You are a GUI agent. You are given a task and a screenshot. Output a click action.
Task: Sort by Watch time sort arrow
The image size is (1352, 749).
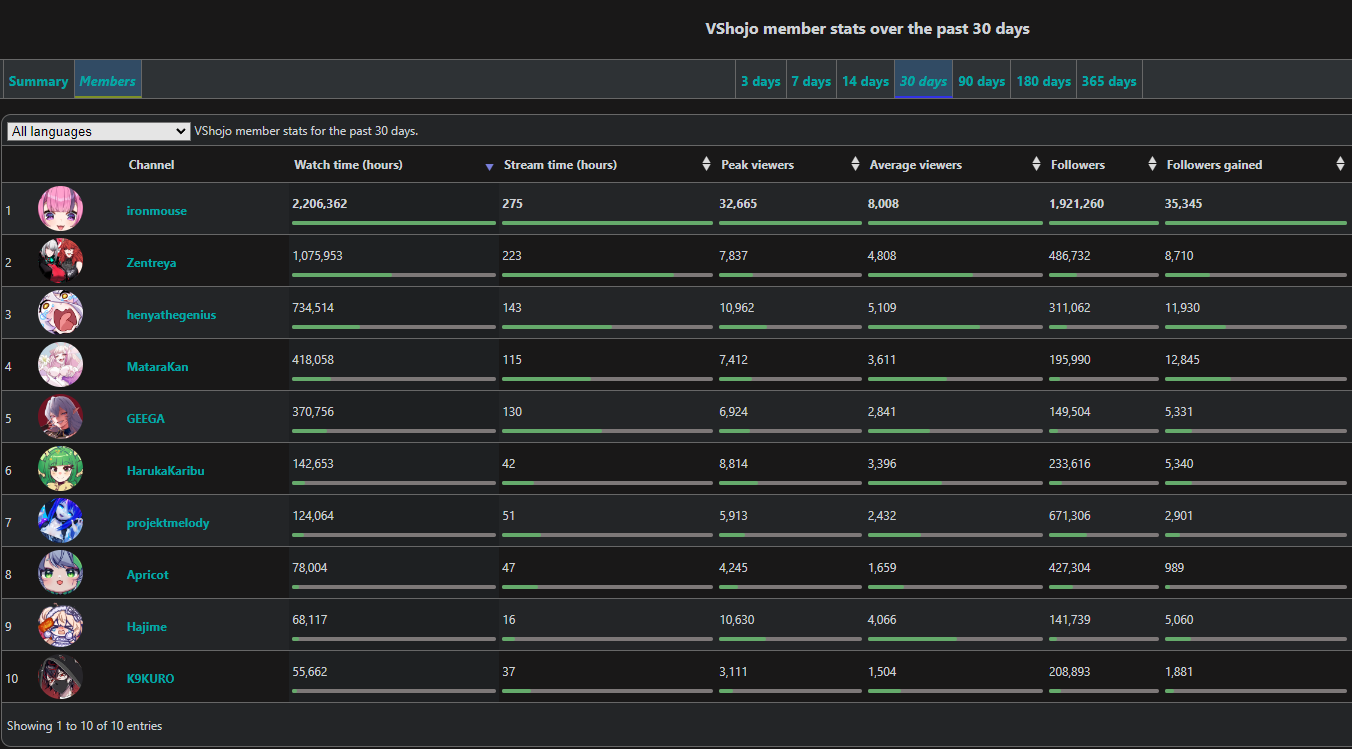click(x=489, y=167)
